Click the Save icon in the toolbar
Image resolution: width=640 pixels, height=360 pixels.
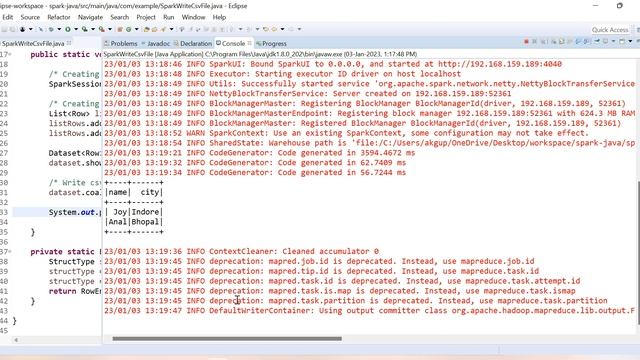(5, 29)
